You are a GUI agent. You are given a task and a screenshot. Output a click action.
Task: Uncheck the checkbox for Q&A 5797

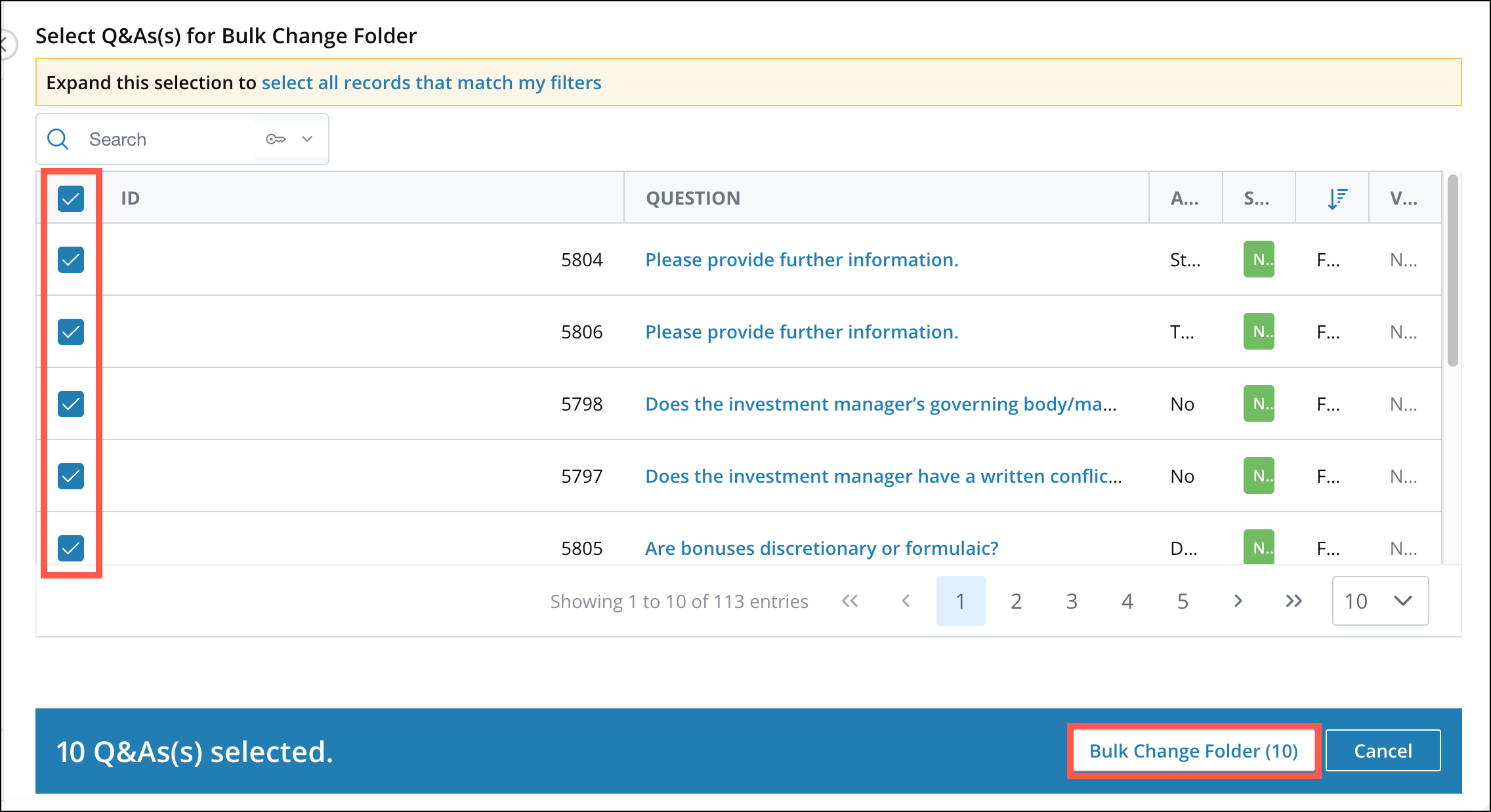pos(71,476)
